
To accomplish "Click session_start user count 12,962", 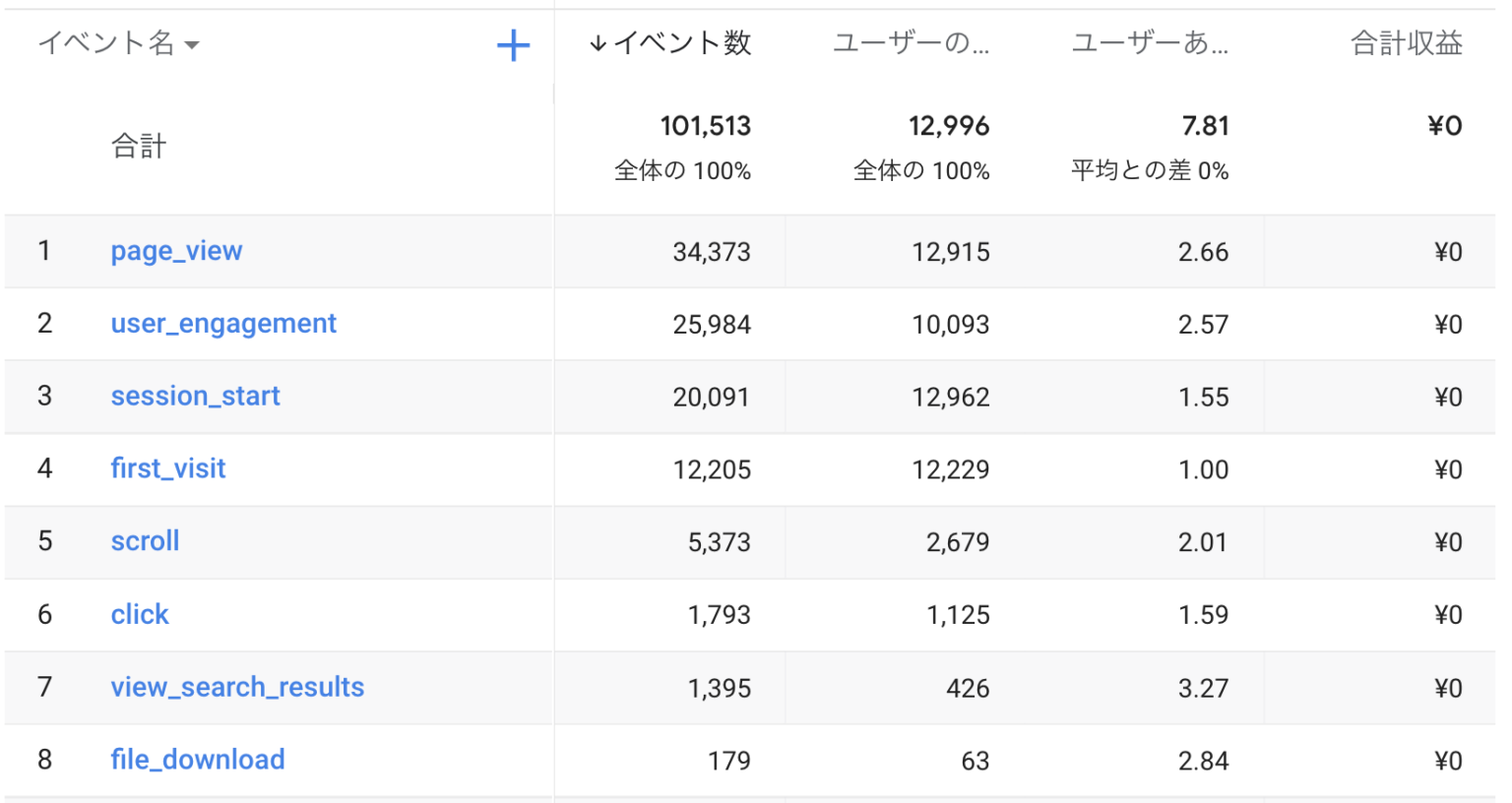I will click(950, 398).
